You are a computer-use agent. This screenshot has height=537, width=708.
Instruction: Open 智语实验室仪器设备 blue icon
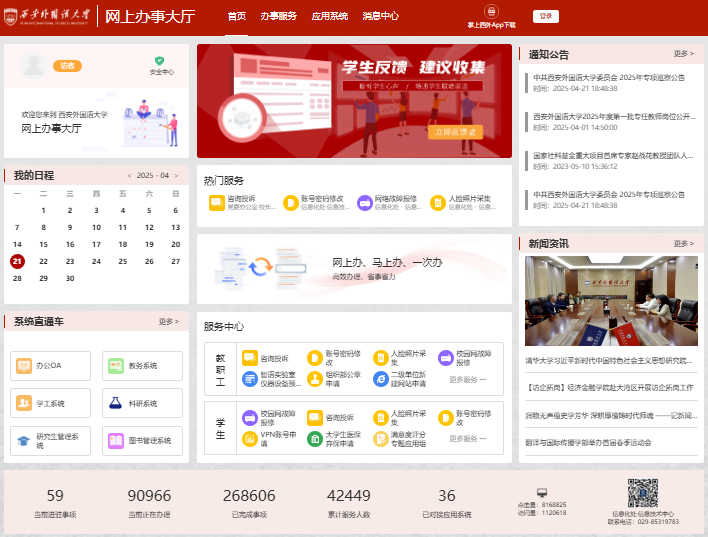pyautogui.click(x=250, y=379)
